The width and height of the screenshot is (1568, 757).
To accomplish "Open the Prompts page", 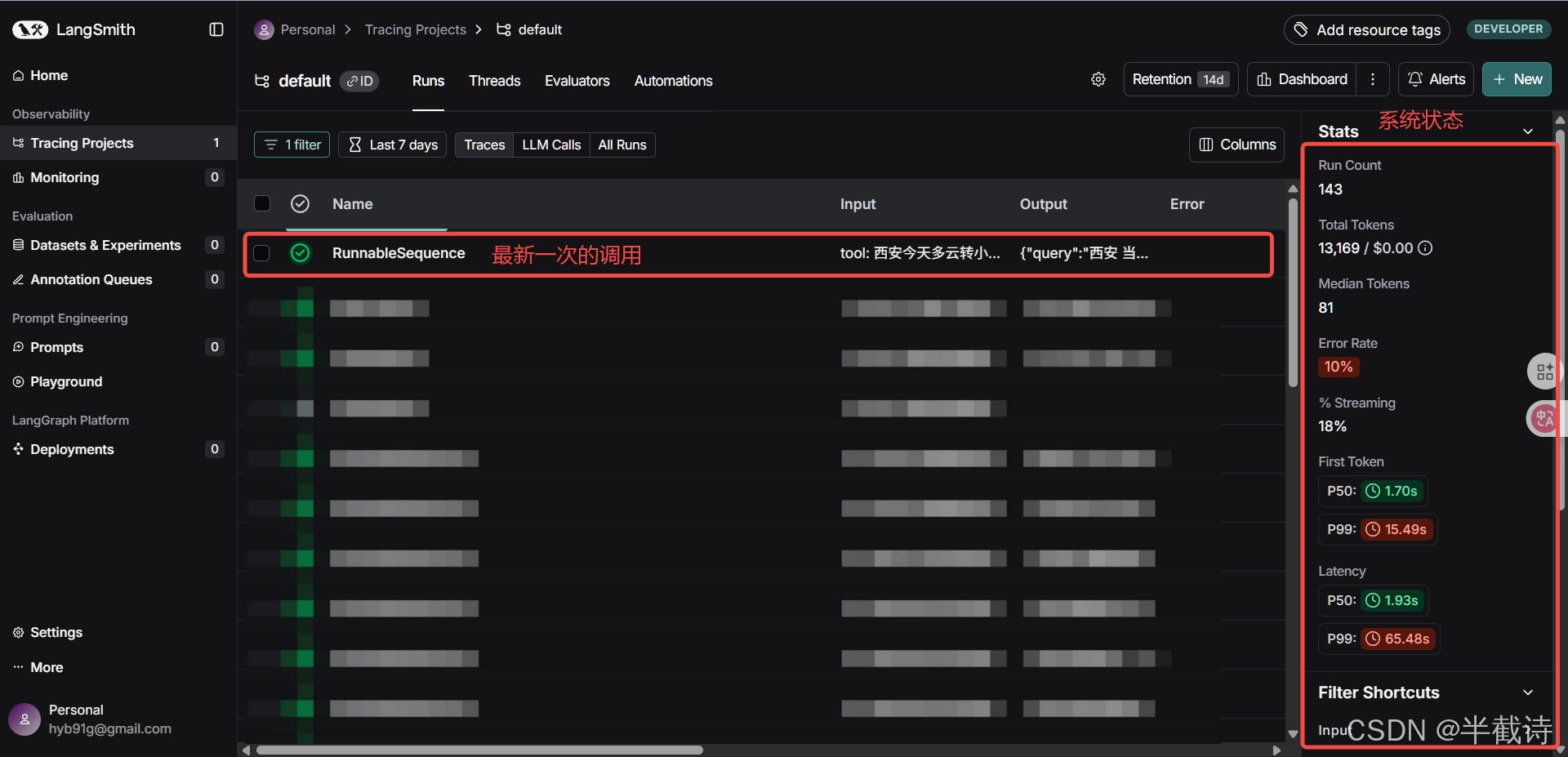I will (118, 347).
